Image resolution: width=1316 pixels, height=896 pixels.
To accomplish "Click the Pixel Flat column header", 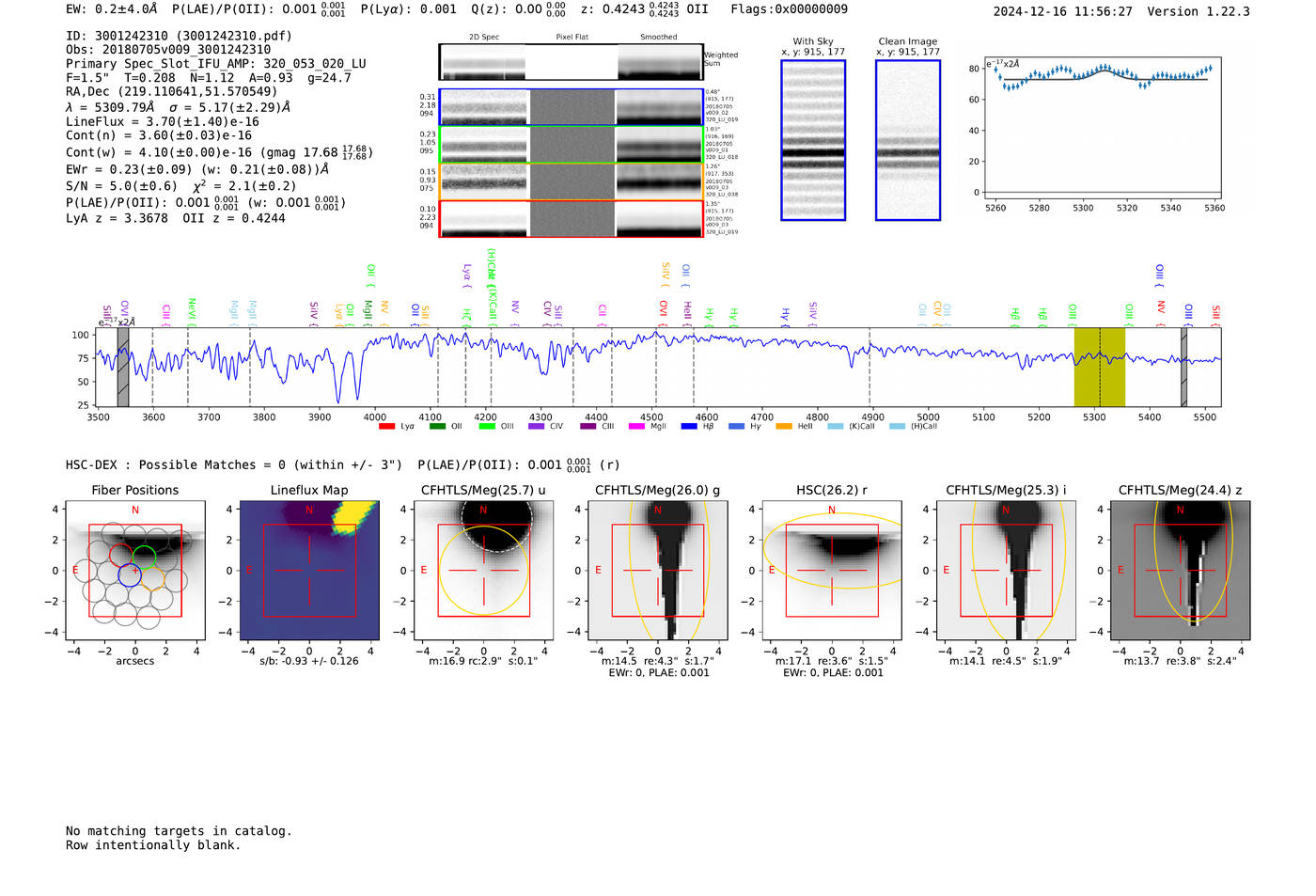I will coord(572,38).
